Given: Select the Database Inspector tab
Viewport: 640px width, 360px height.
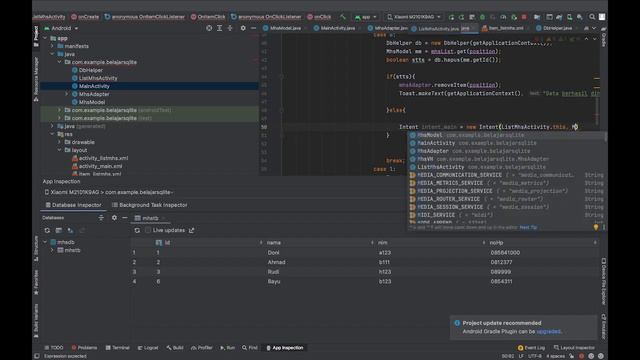Looking at the screenshot, I should 73,205.
